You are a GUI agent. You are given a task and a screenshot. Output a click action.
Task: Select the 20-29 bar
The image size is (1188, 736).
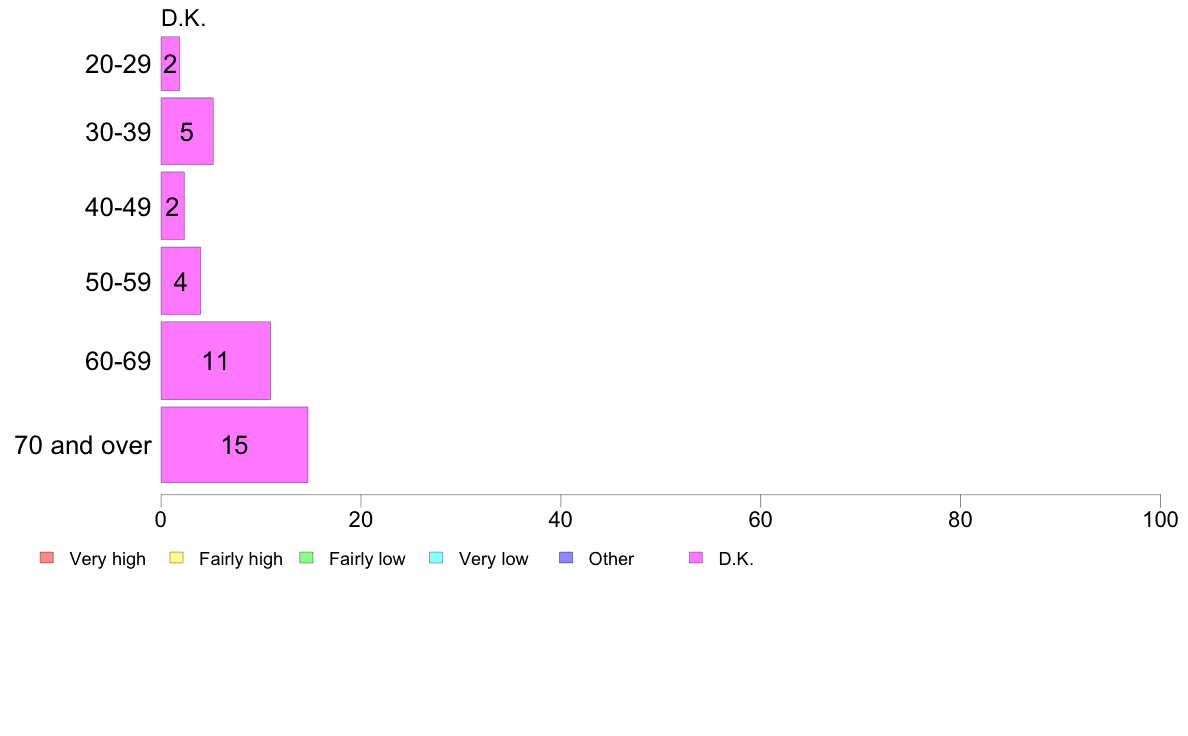(170, 64)
